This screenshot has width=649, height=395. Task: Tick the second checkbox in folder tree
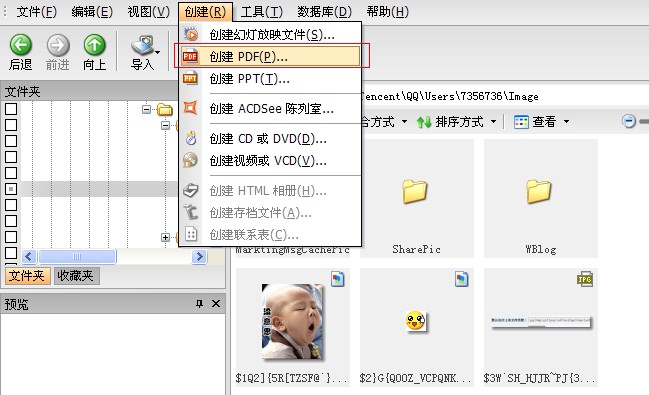click(11, 125)
